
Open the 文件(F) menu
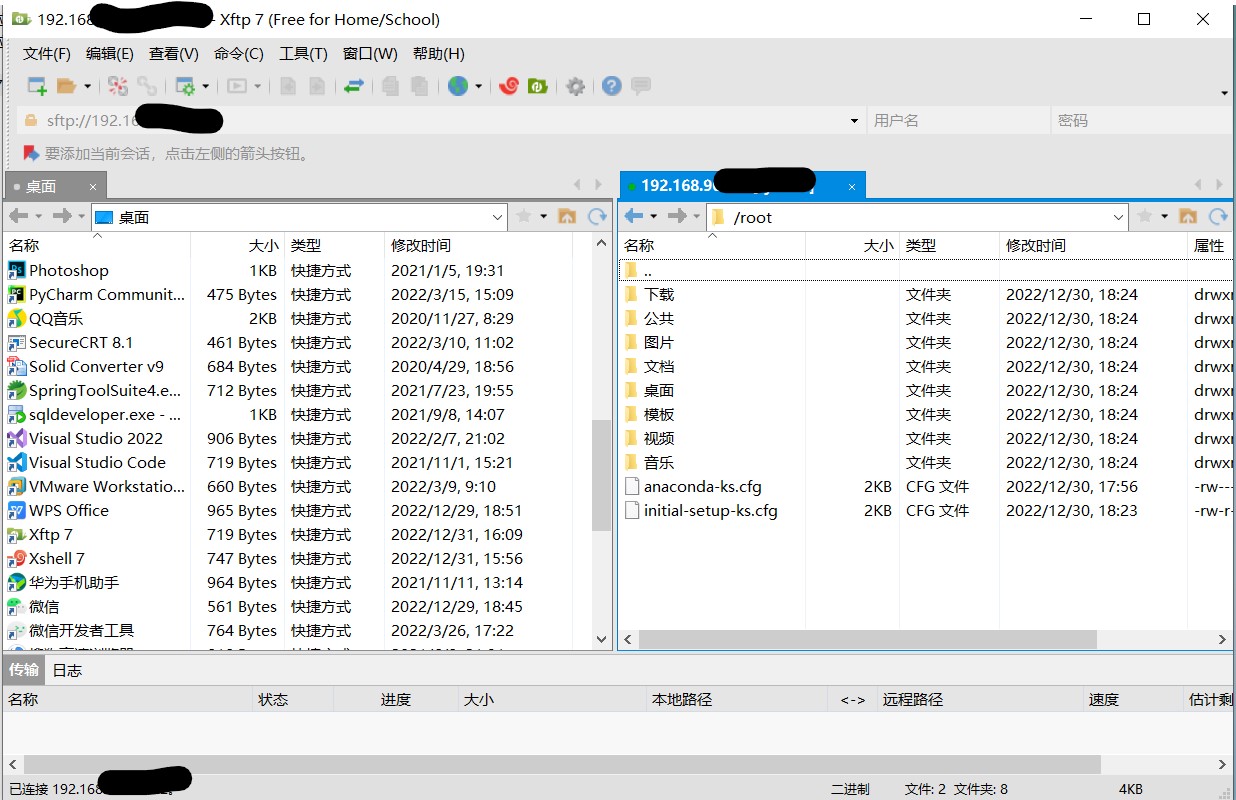[x=47, y=54]
